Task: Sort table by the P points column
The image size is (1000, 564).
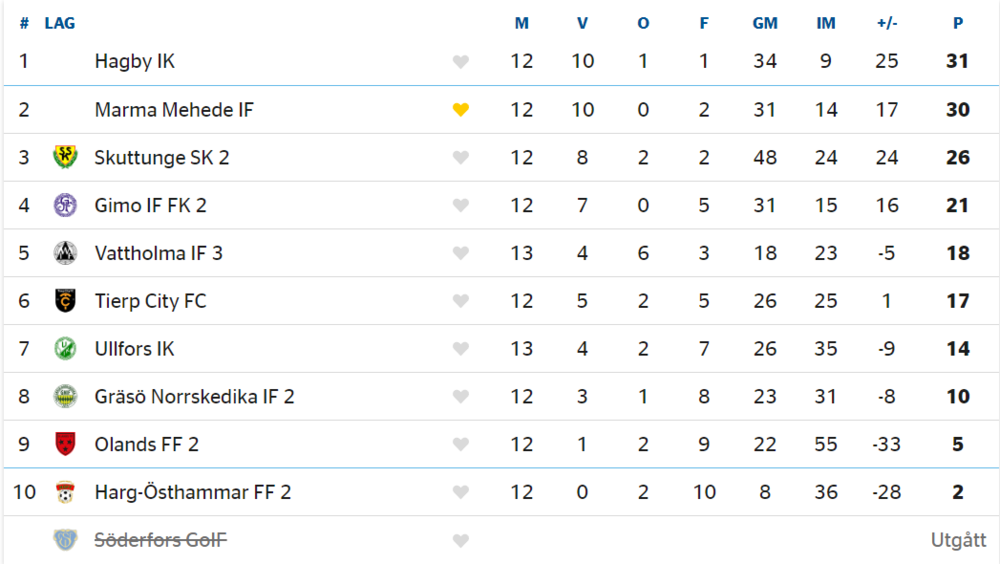Action: pyautogui.click(x=958, y=24)
